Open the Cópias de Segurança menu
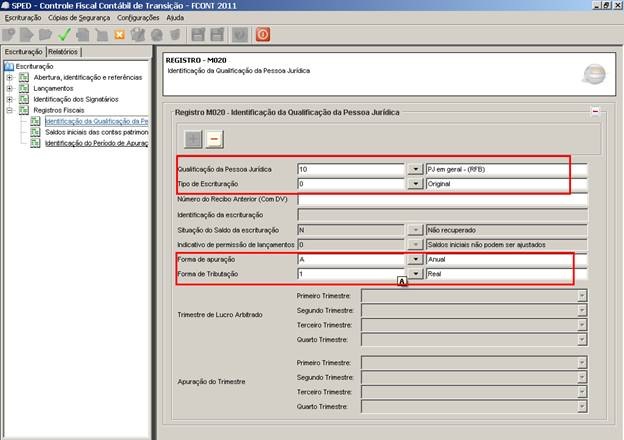 [79, 18]
